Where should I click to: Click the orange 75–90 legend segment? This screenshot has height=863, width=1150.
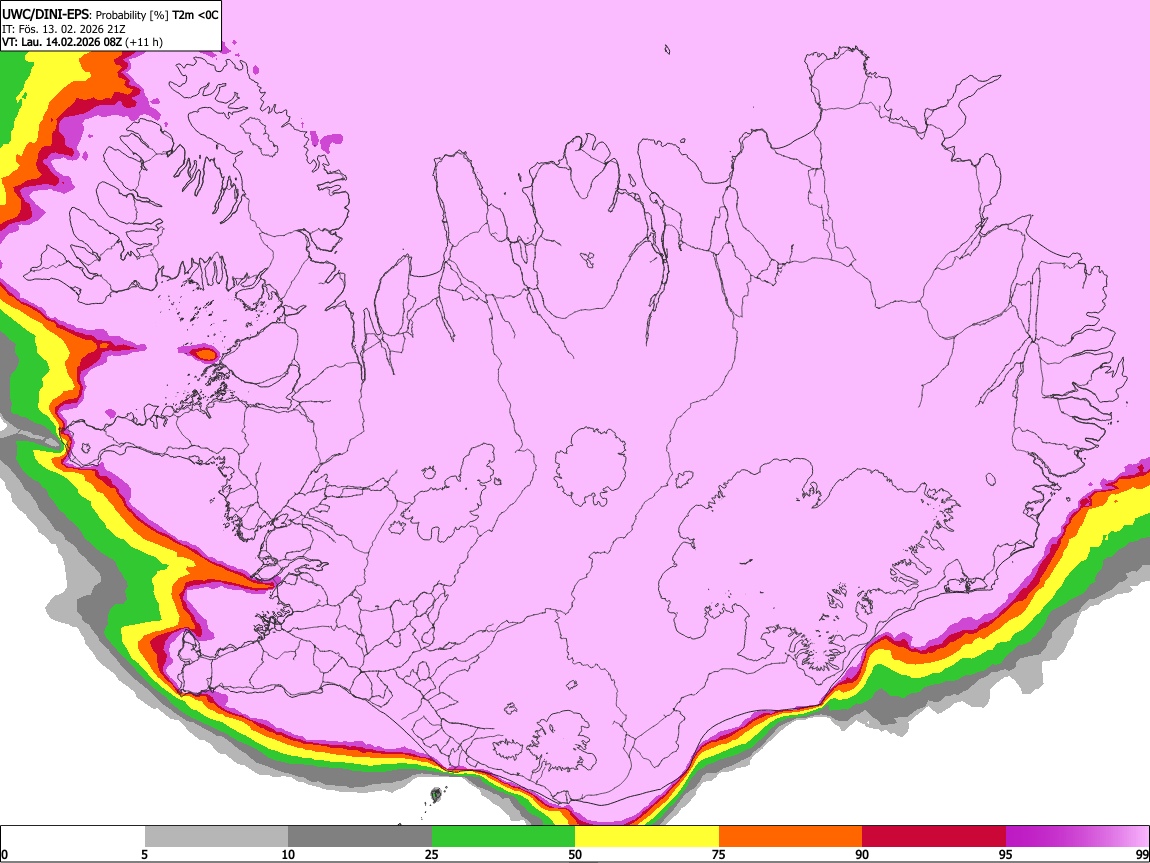791,837
